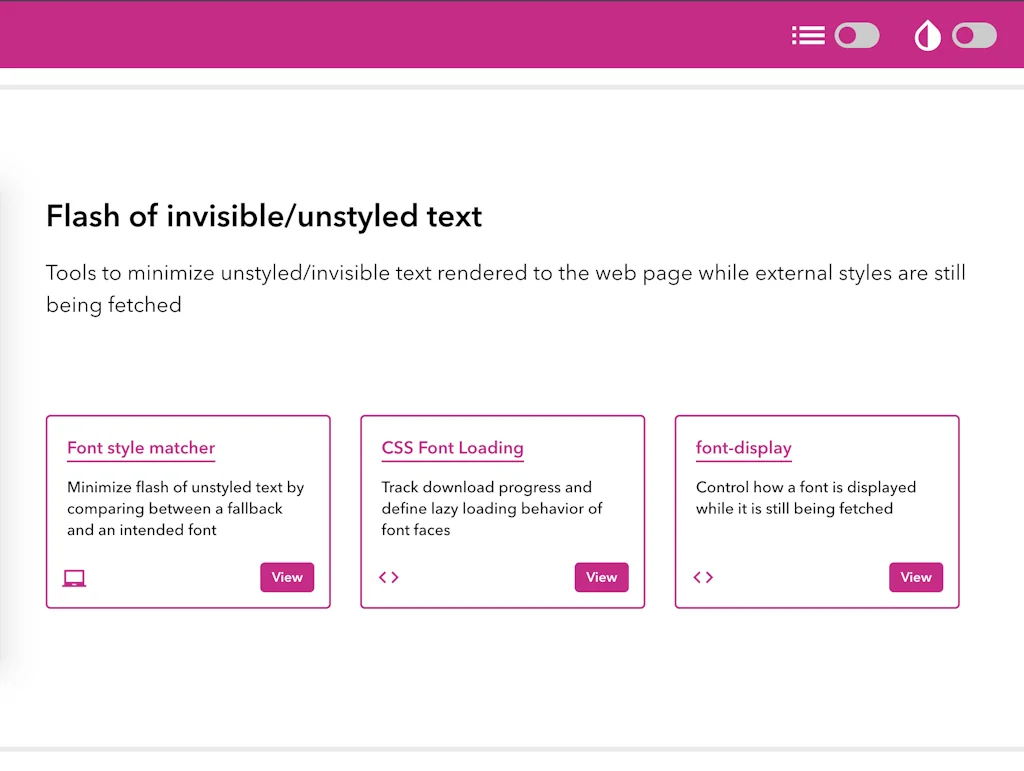1024x771 pixels.
Task: Open the font-display link
Action: click(744, 448)
